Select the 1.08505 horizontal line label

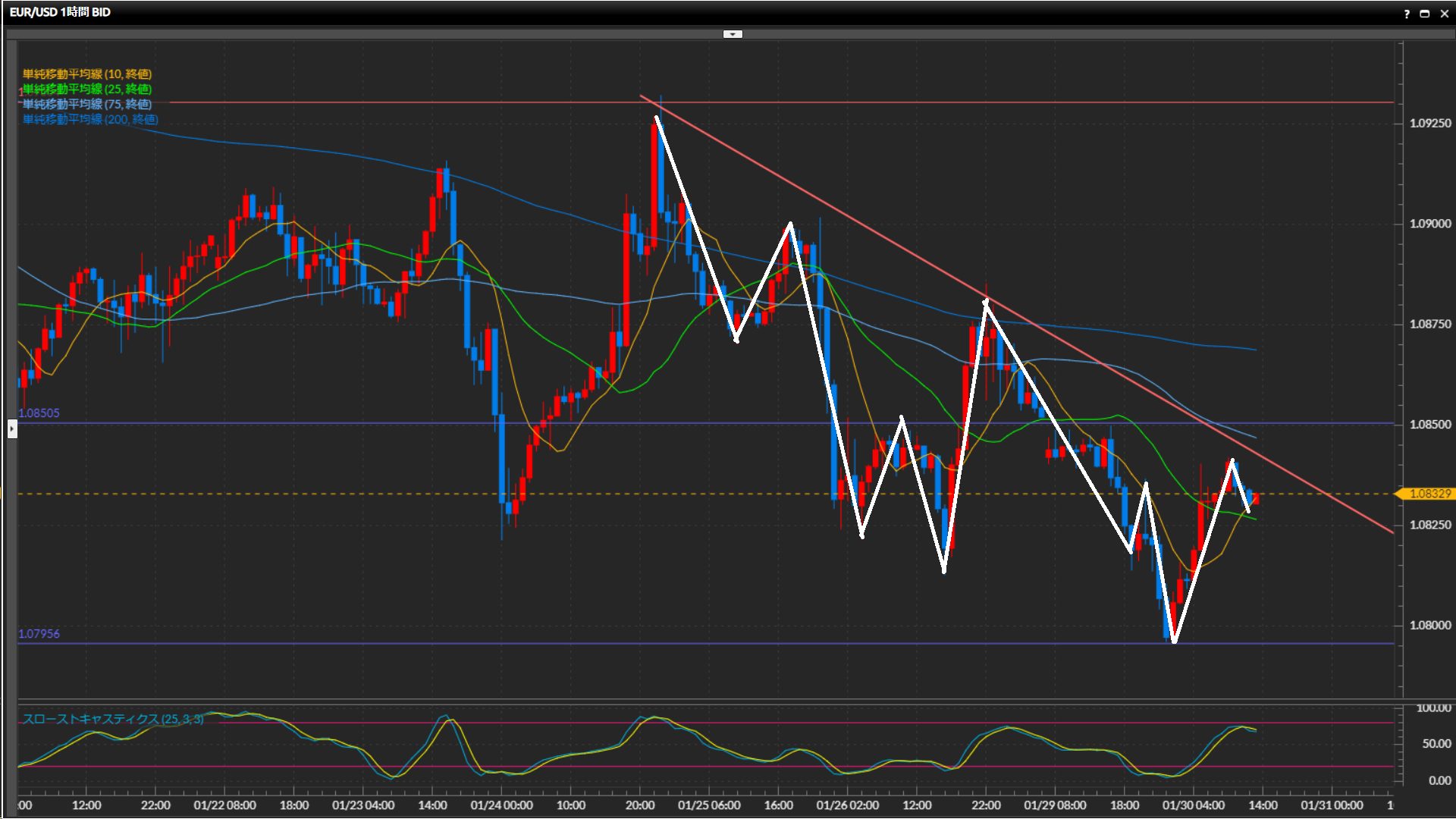(39, 413)
